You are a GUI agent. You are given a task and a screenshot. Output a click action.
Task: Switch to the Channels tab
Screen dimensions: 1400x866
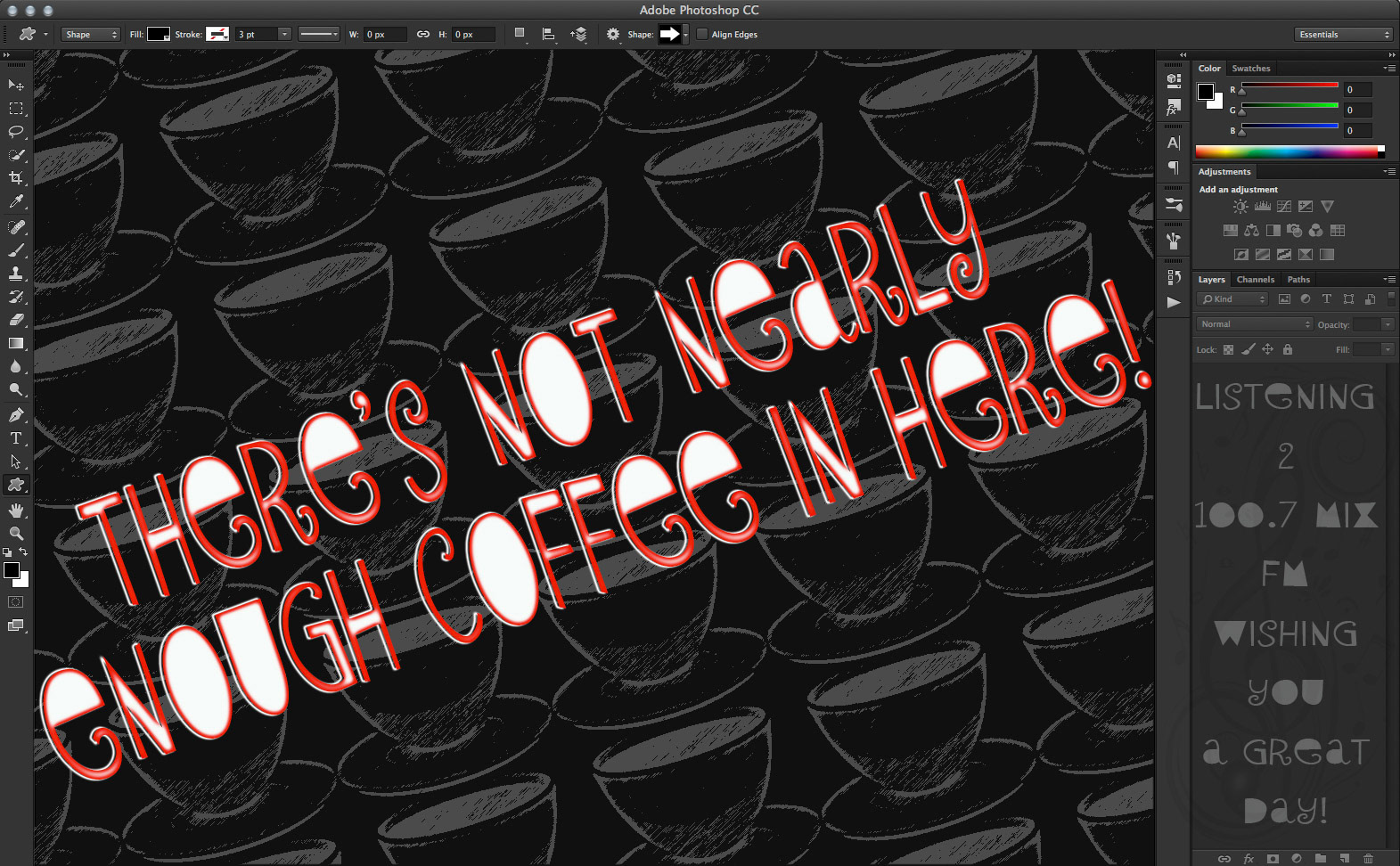(x=1255, y=280)
